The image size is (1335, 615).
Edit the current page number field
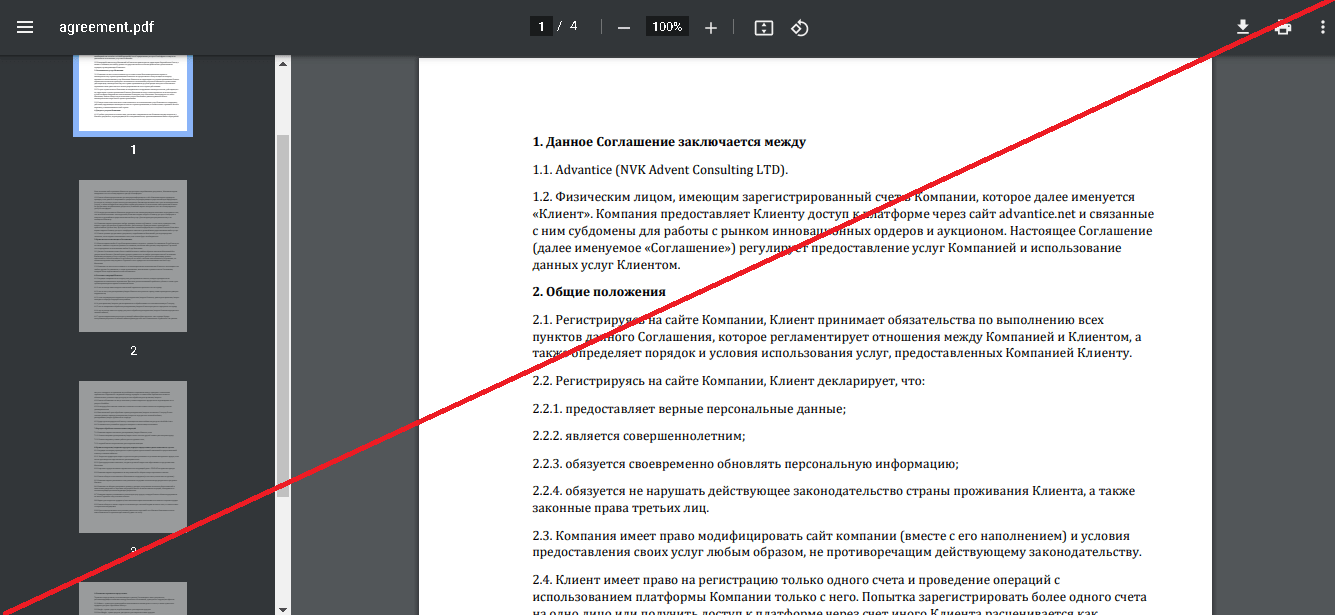click(541, 27)
